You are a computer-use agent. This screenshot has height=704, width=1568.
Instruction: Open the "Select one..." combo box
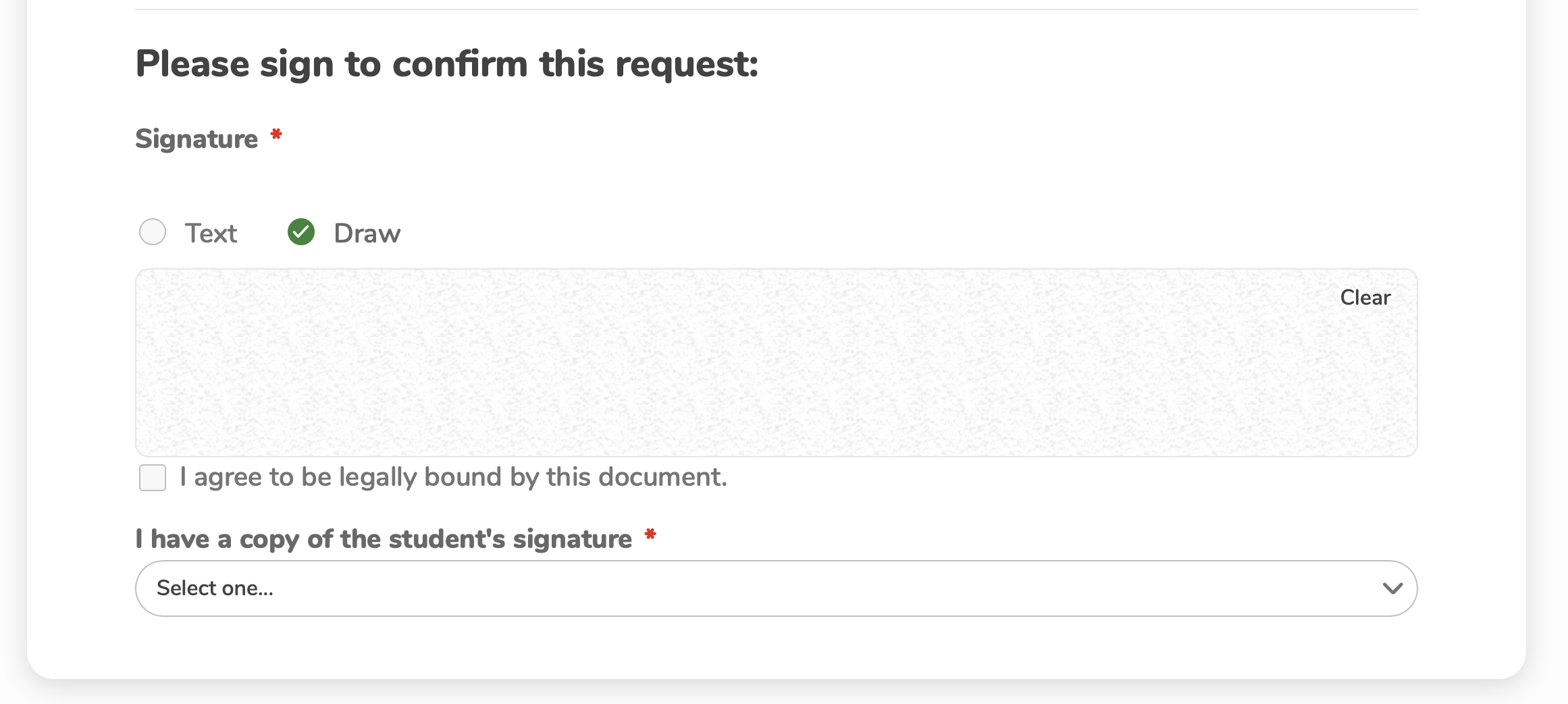click(775, 588)
